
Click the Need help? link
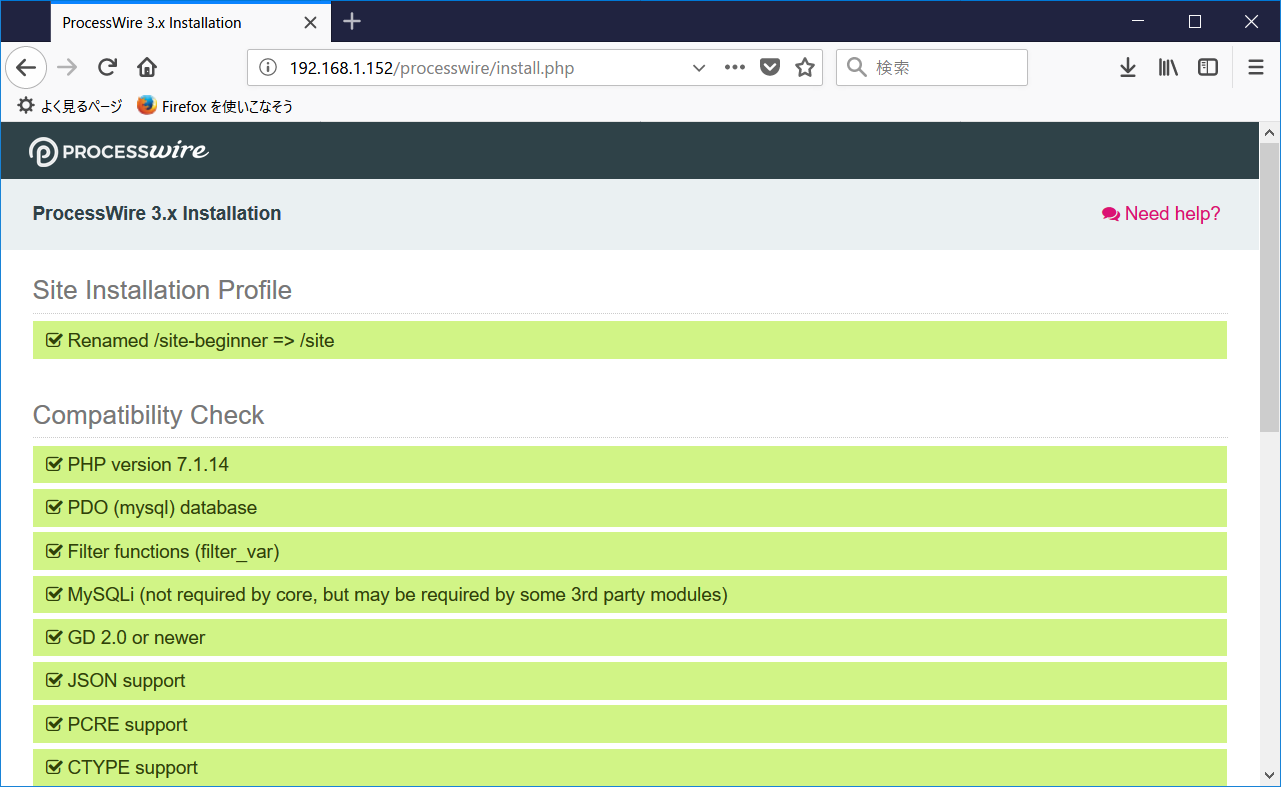[x=1160, y=213]
